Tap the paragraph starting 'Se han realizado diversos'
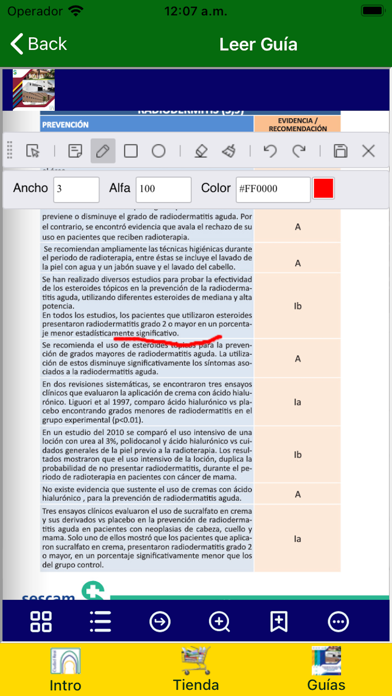 pyautogui.click(x=147, y=306)
